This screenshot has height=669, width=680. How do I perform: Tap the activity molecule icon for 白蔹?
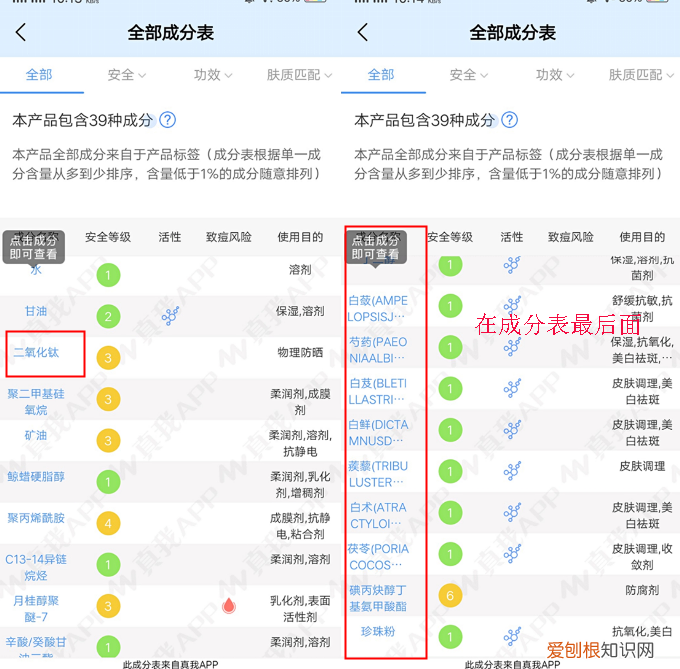[512, 306]
